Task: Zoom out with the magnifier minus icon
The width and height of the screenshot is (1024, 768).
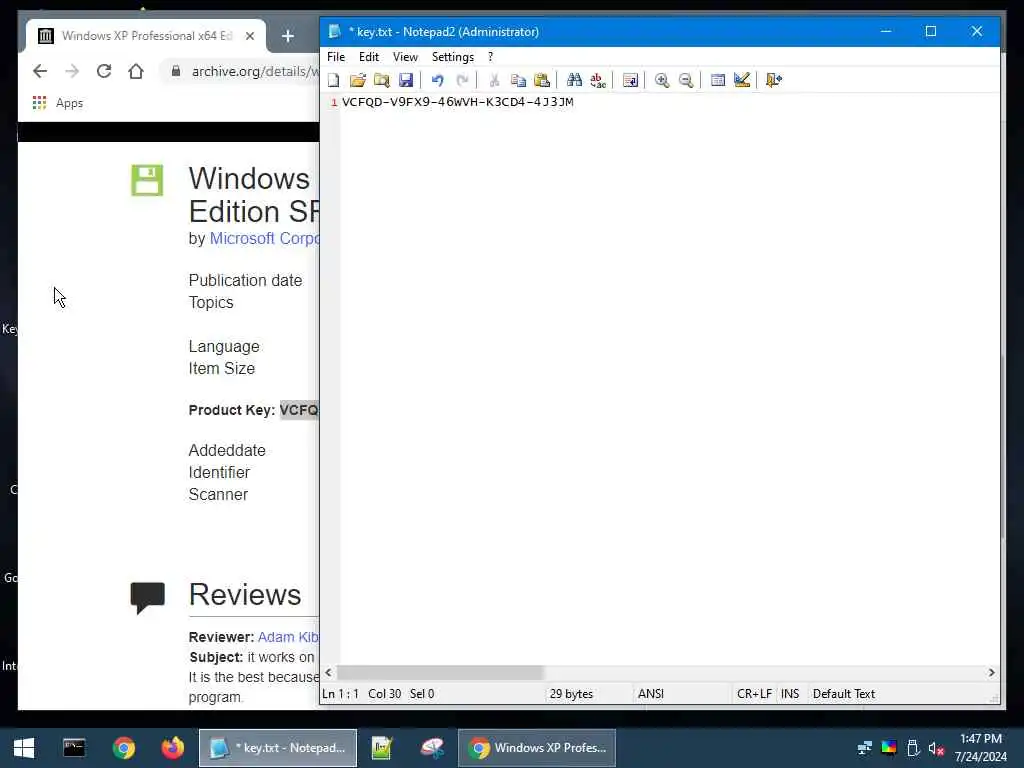Action: click(x=686, y=80)
